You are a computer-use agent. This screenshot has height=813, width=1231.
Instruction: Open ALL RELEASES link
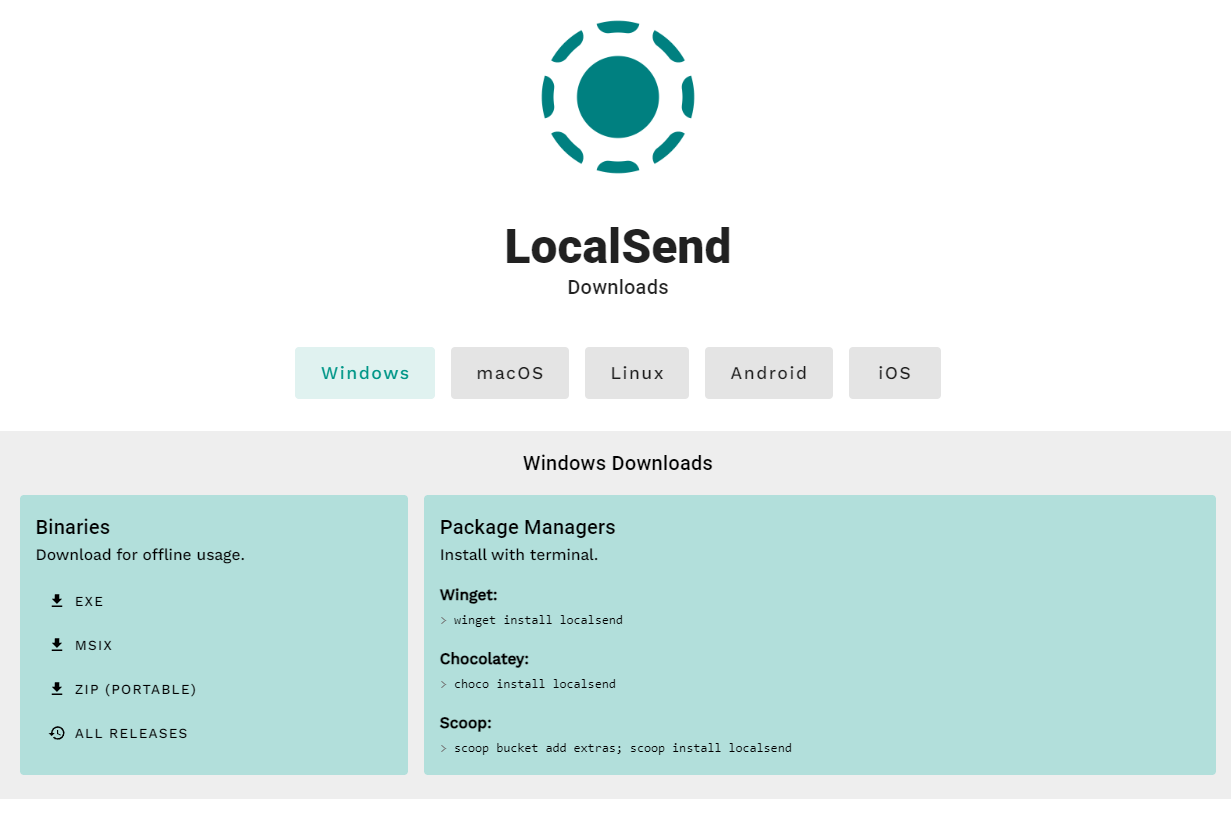click(119, 733)
